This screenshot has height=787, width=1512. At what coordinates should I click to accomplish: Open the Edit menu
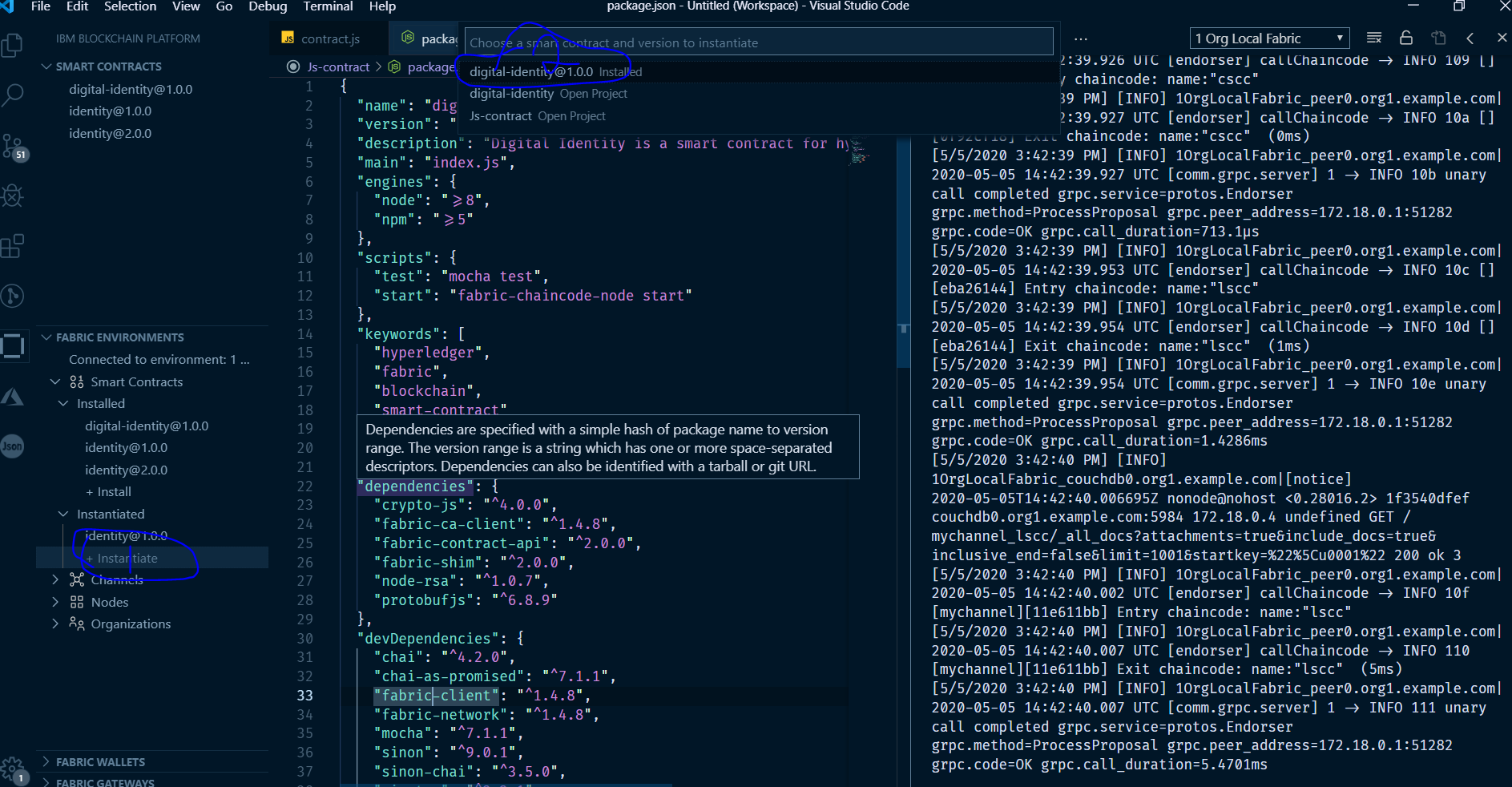pos(77,6)
